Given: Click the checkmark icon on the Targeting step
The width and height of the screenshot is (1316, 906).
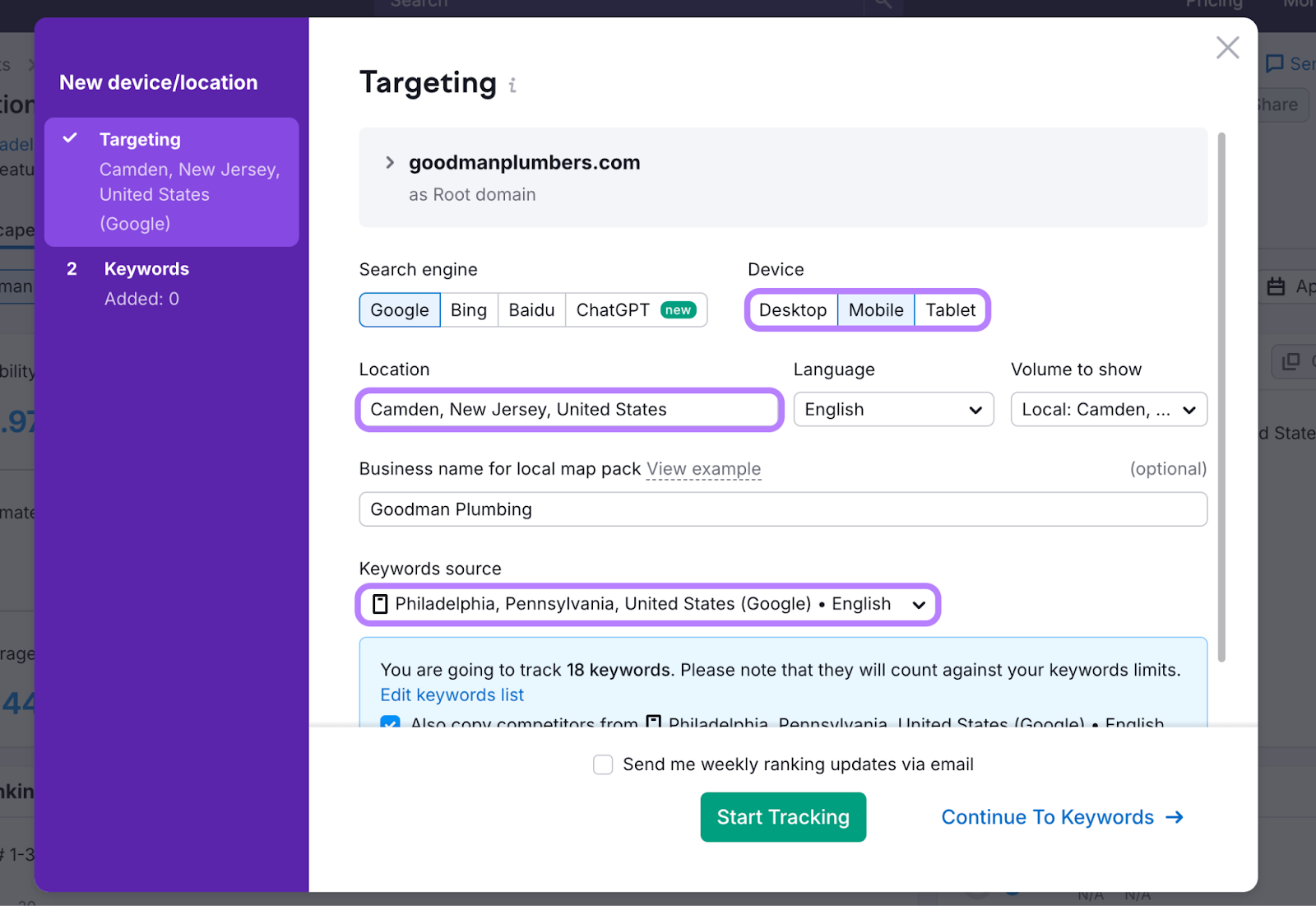Looking at the screenshot, I should click(69, 138).
